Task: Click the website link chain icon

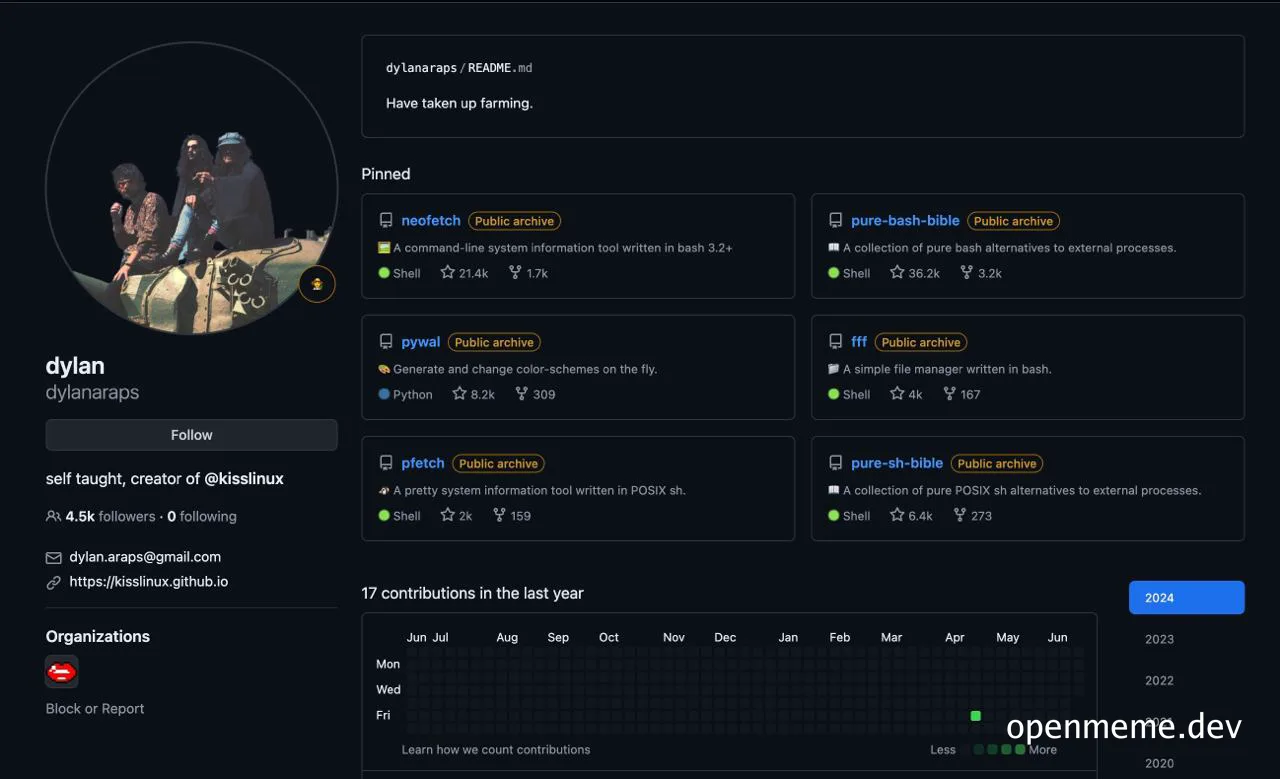Action: click(54, 582)
